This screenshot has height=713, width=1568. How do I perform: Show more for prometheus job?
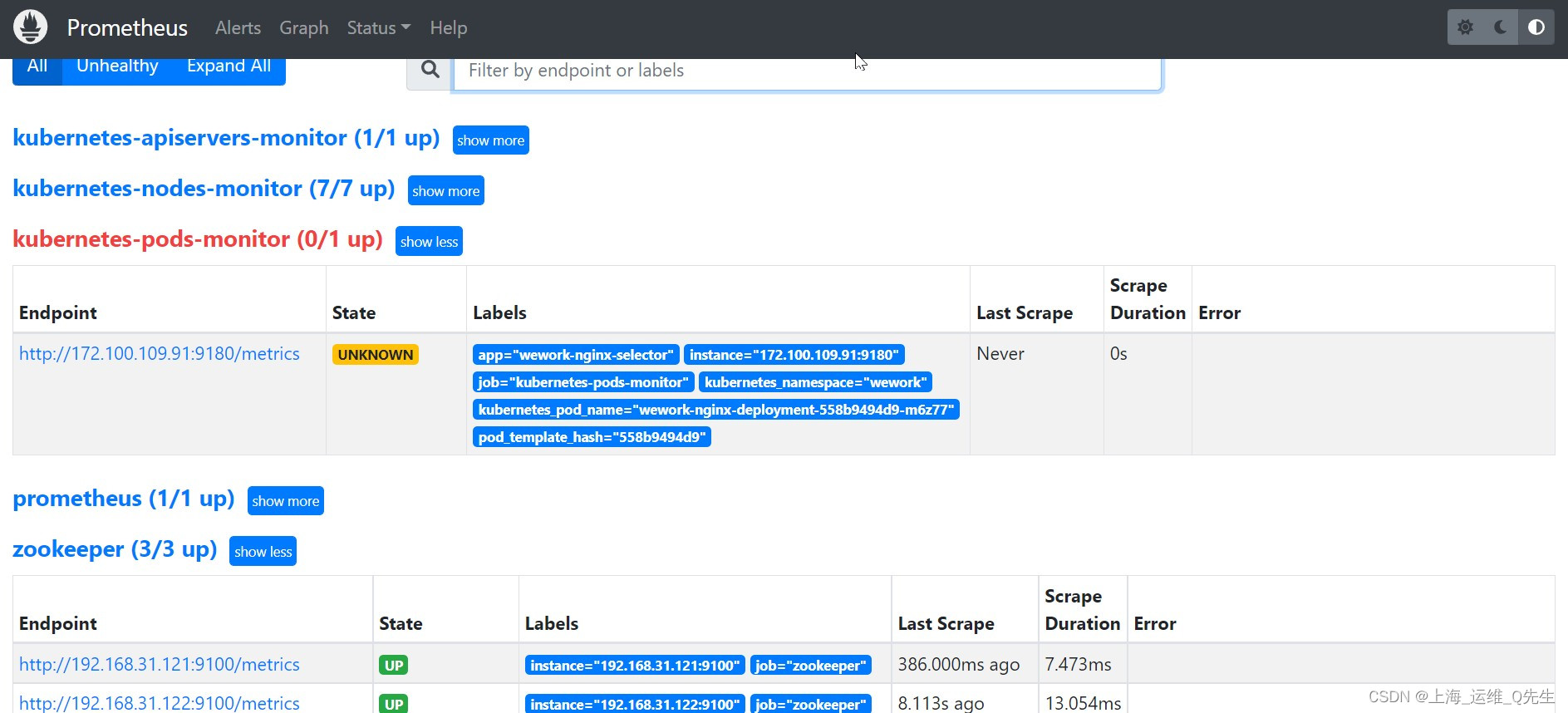[x=285, y=501]
